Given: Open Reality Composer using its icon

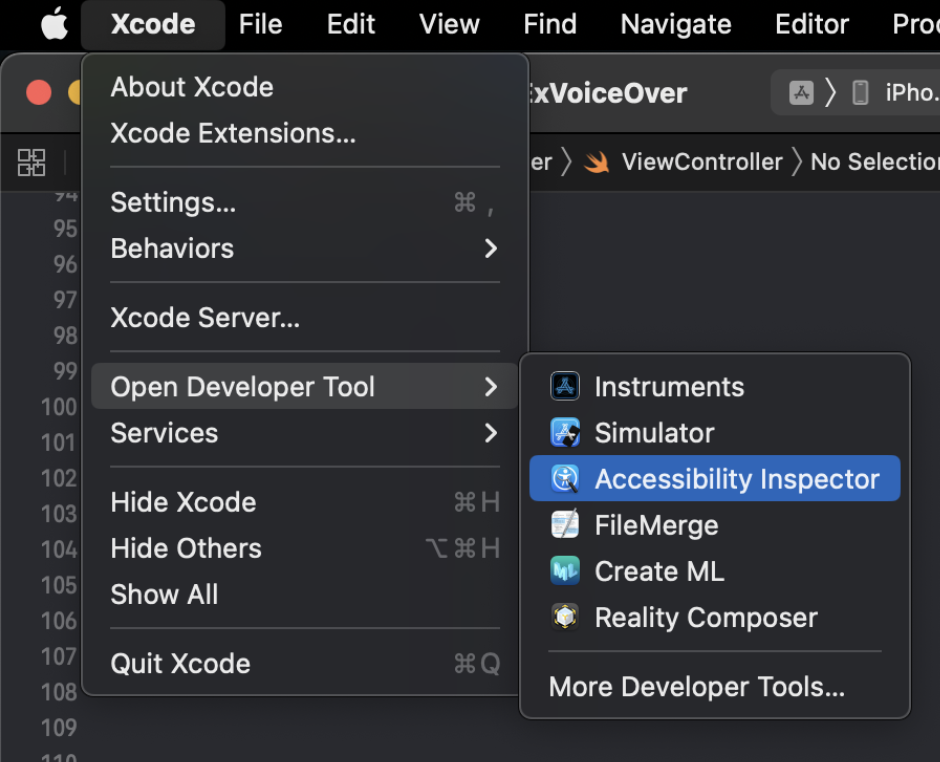Looking at the screenshot, I should 566,617.
